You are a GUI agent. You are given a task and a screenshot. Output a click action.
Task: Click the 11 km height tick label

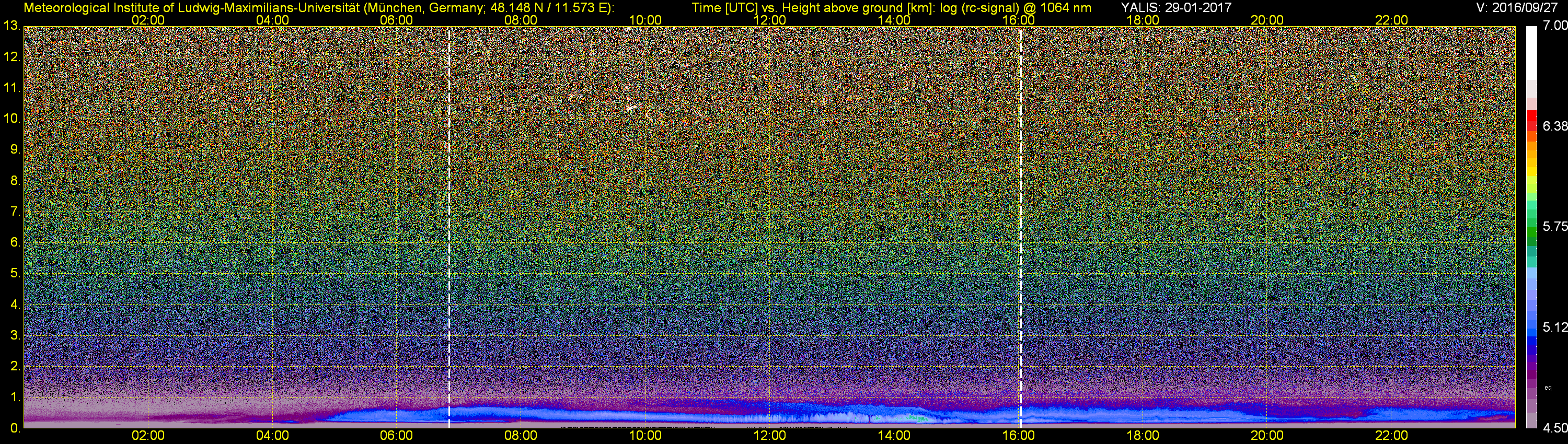[11, 88]
